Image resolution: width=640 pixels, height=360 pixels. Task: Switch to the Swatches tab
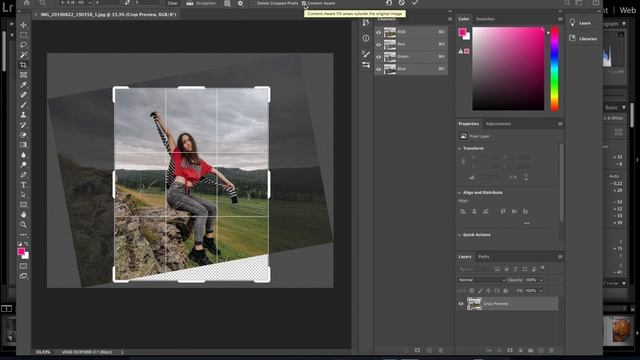(x=485, y=19)
